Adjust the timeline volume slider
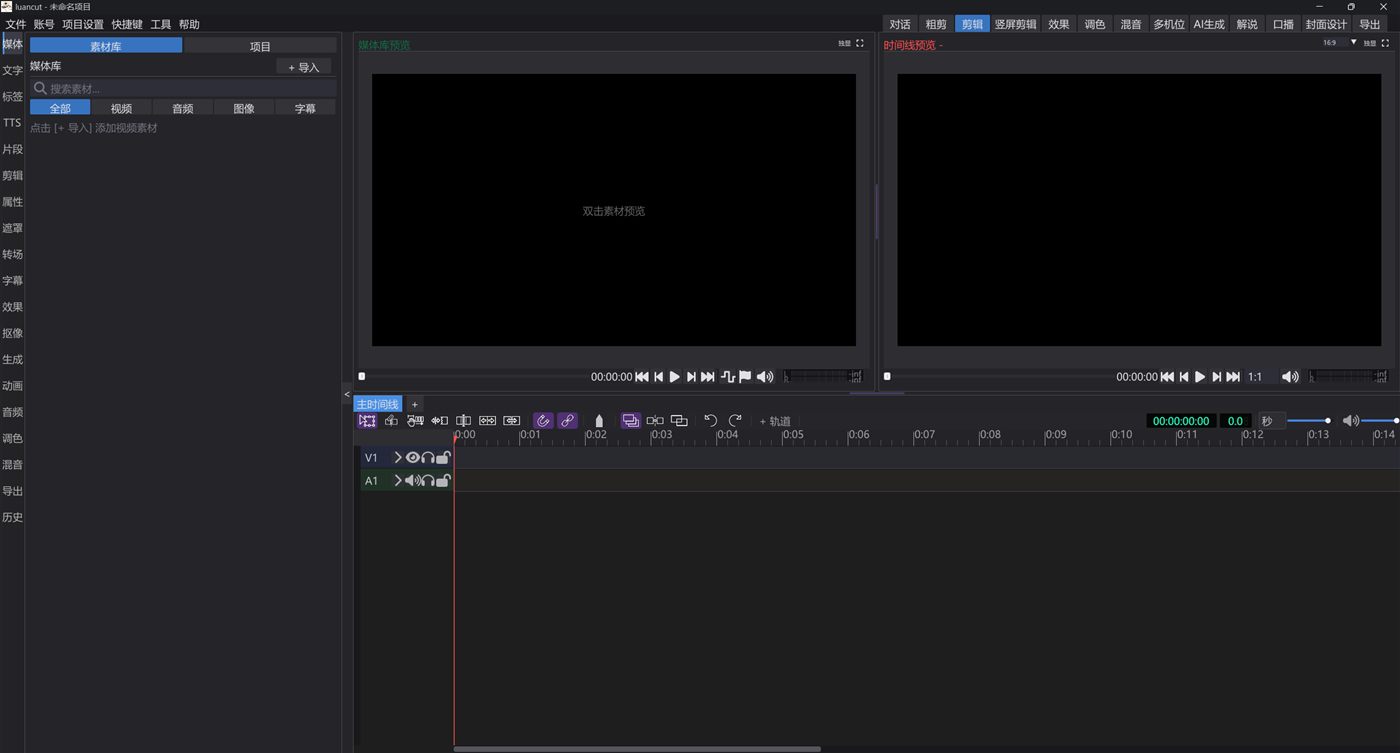The image size is (1400, 753). tap(1380, 421)
